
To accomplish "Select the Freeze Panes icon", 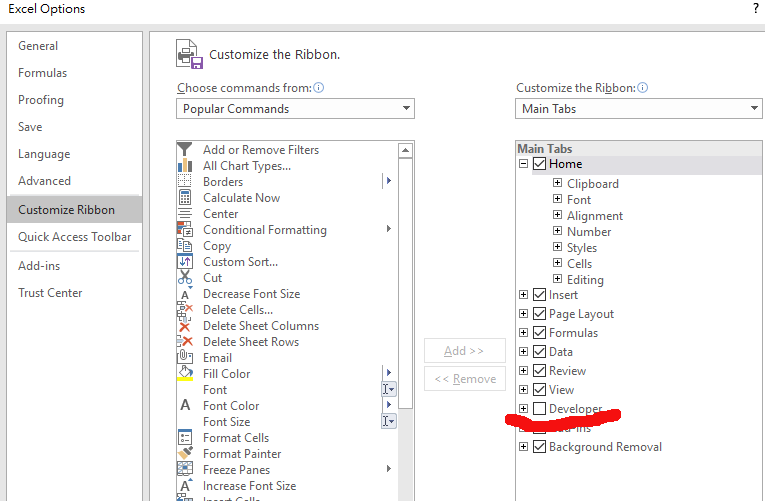I will pyautogui.click(x=185, y=470).
